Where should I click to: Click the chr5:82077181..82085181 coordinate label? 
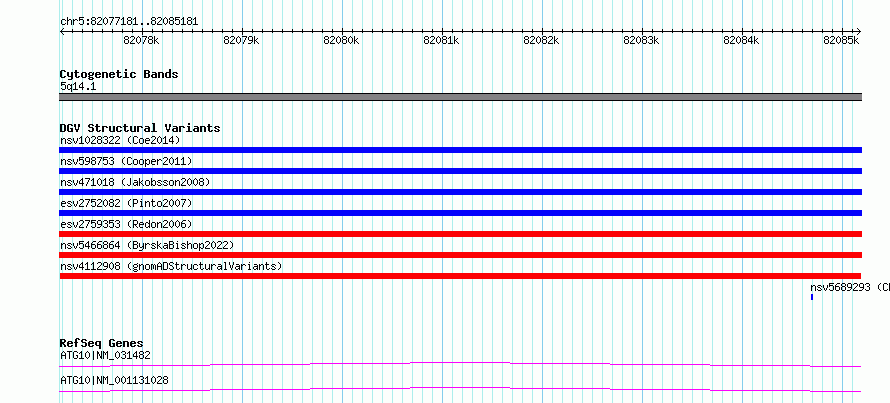tap(129, 22)
